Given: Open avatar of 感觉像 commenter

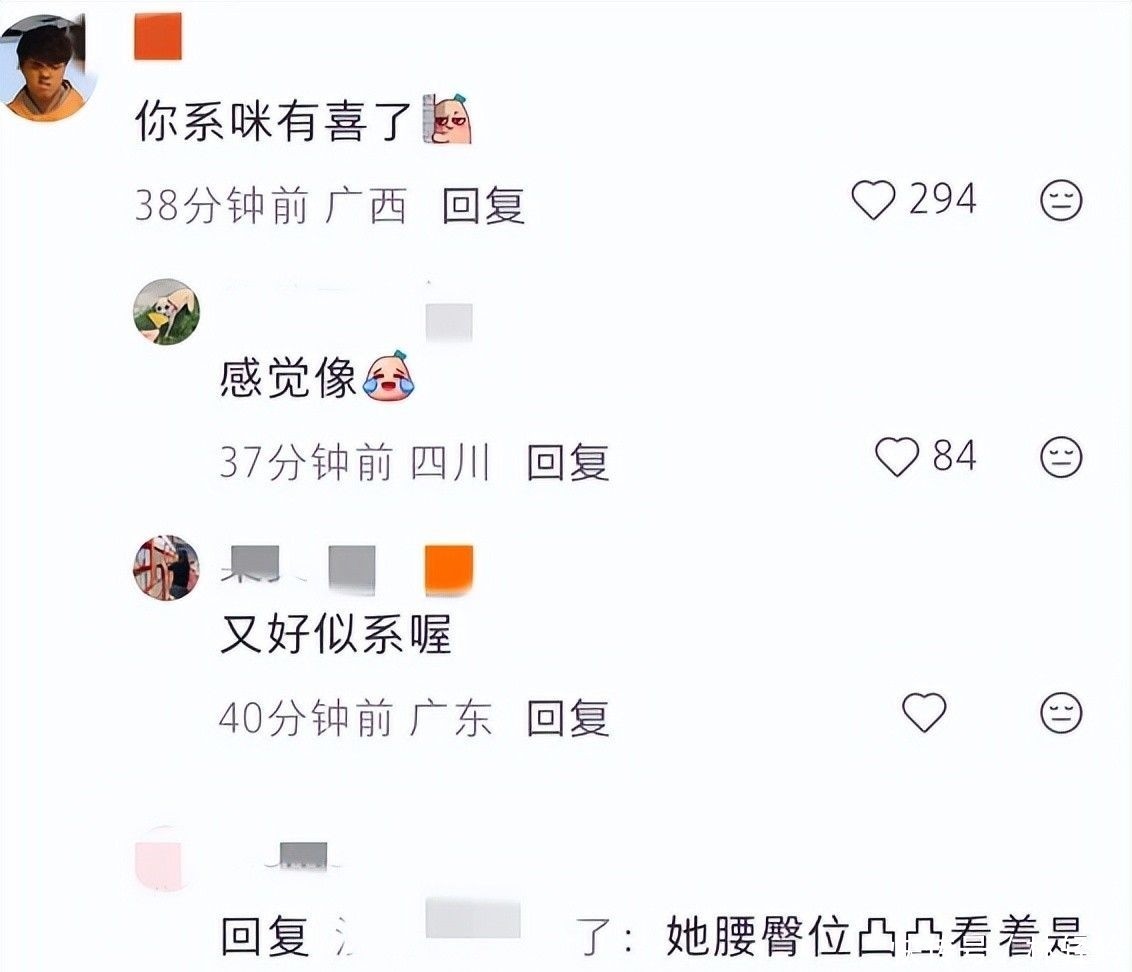Looking at the screenshot, I should (167, 312).
